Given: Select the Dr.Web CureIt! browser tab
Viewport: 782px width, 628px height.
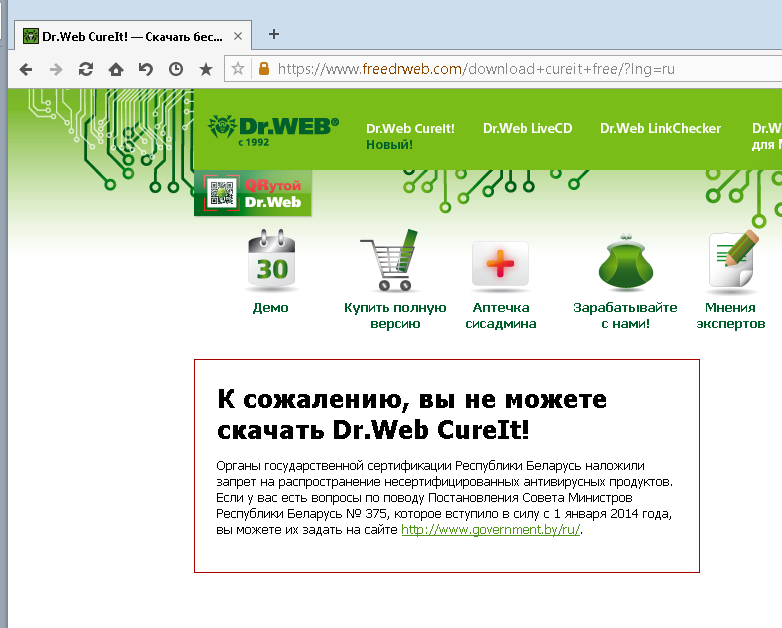Looking at the screenshot, I should pos(133,35).
